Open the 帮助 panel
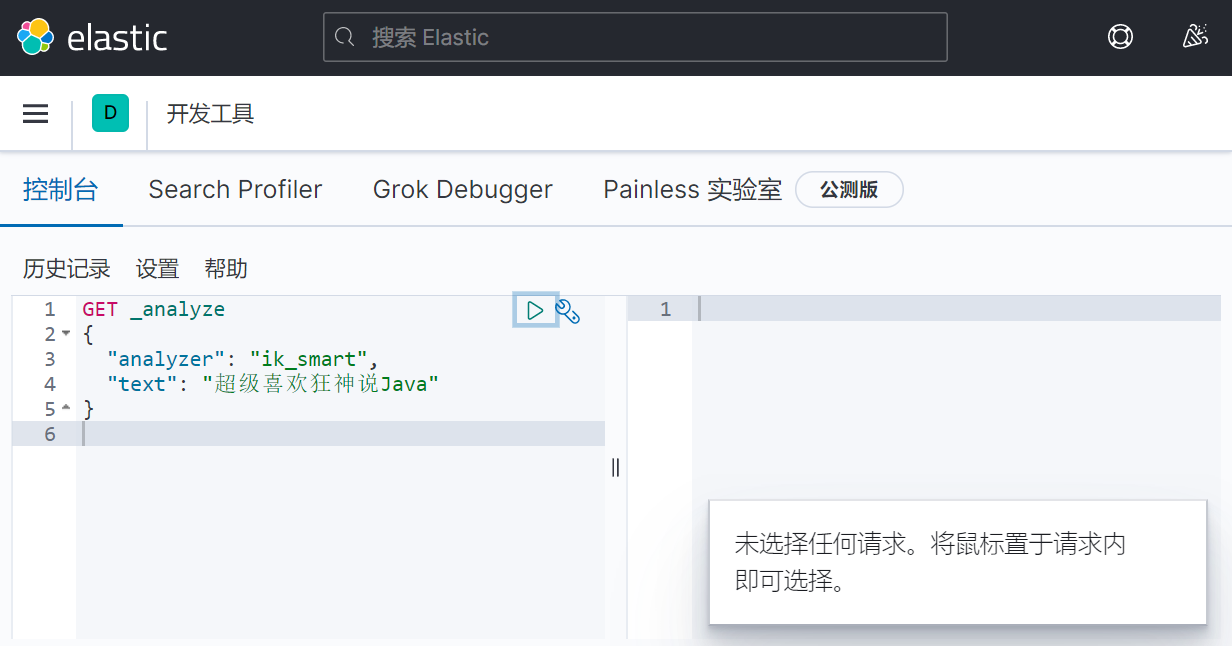 (226, 269)
